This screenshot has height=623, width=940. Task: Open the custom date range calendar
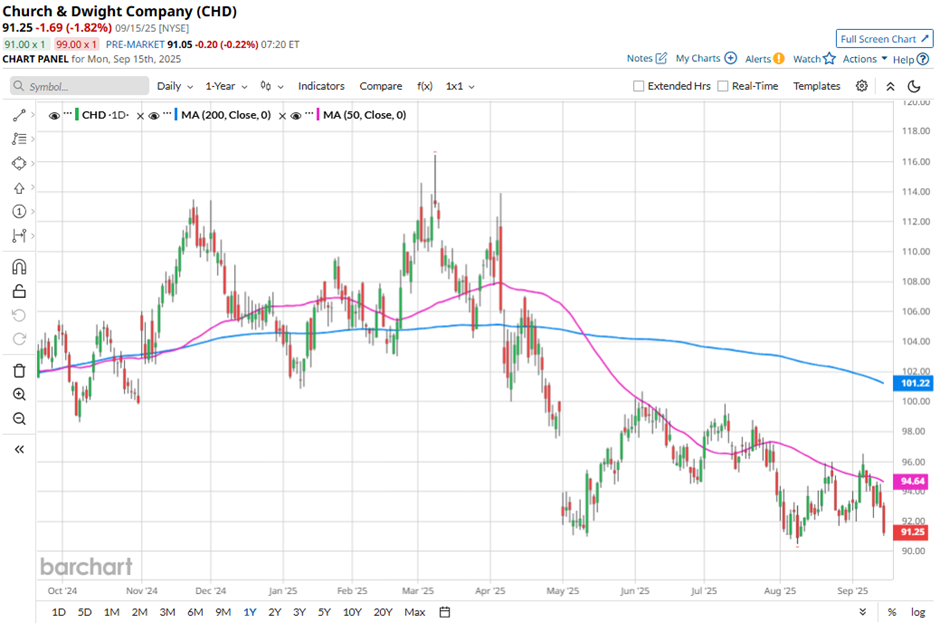click(x=445, y=612)
